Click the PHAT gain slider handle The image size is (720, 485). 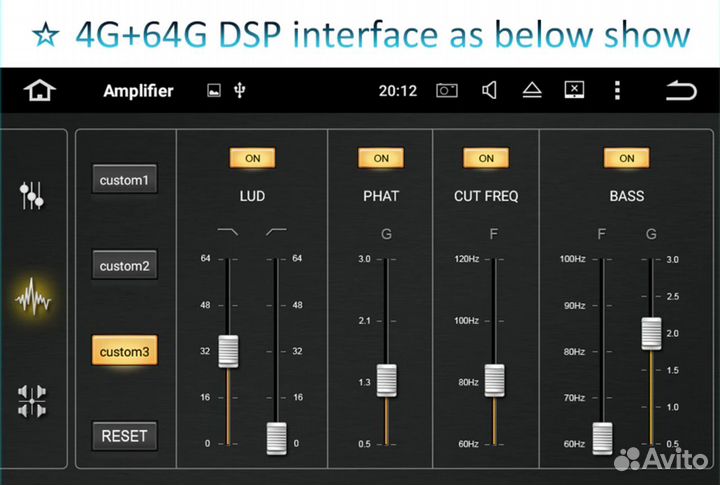[387, 380]
